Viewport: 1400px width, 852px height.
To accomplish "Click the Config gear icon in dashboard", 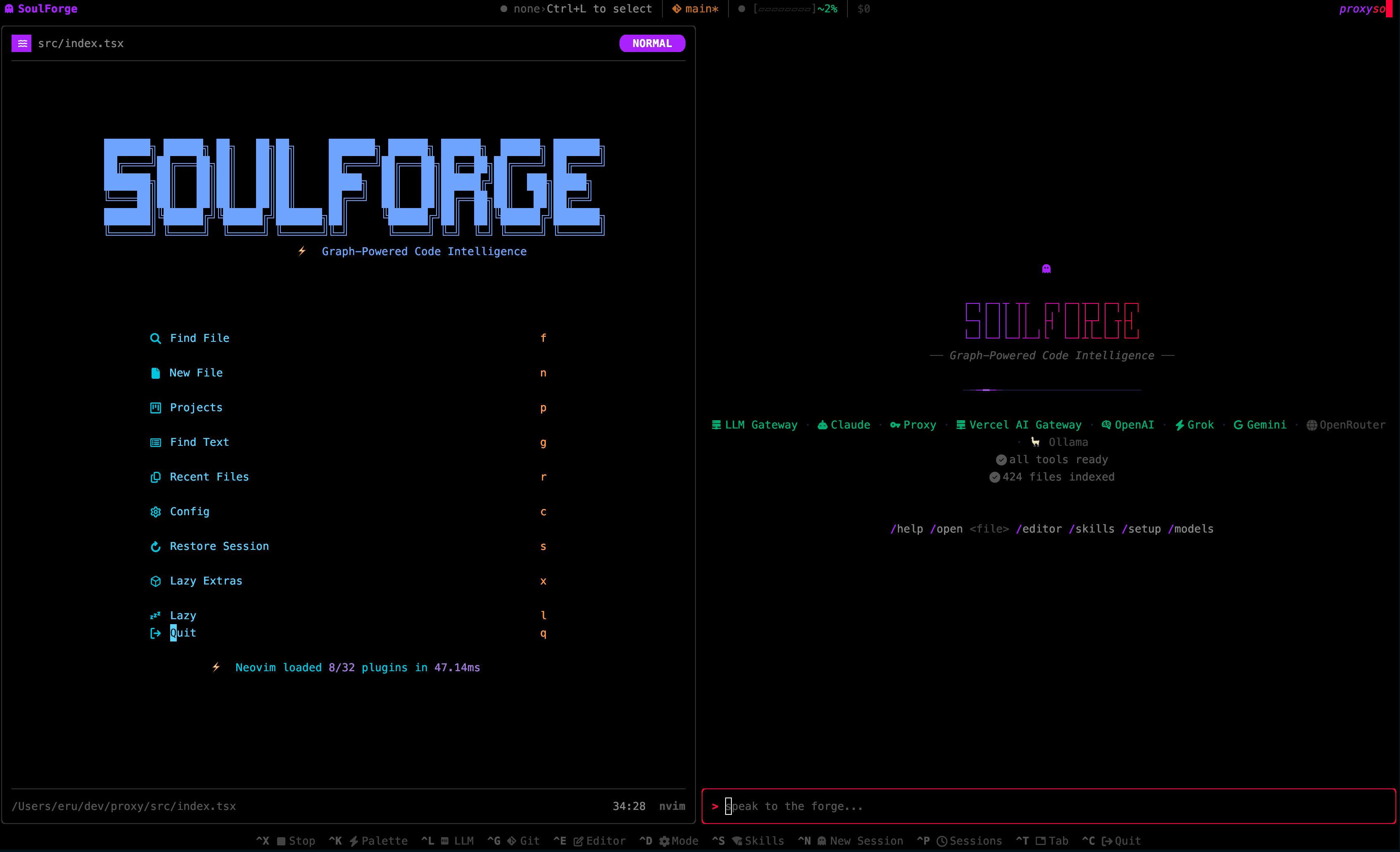I will [155, 511].
